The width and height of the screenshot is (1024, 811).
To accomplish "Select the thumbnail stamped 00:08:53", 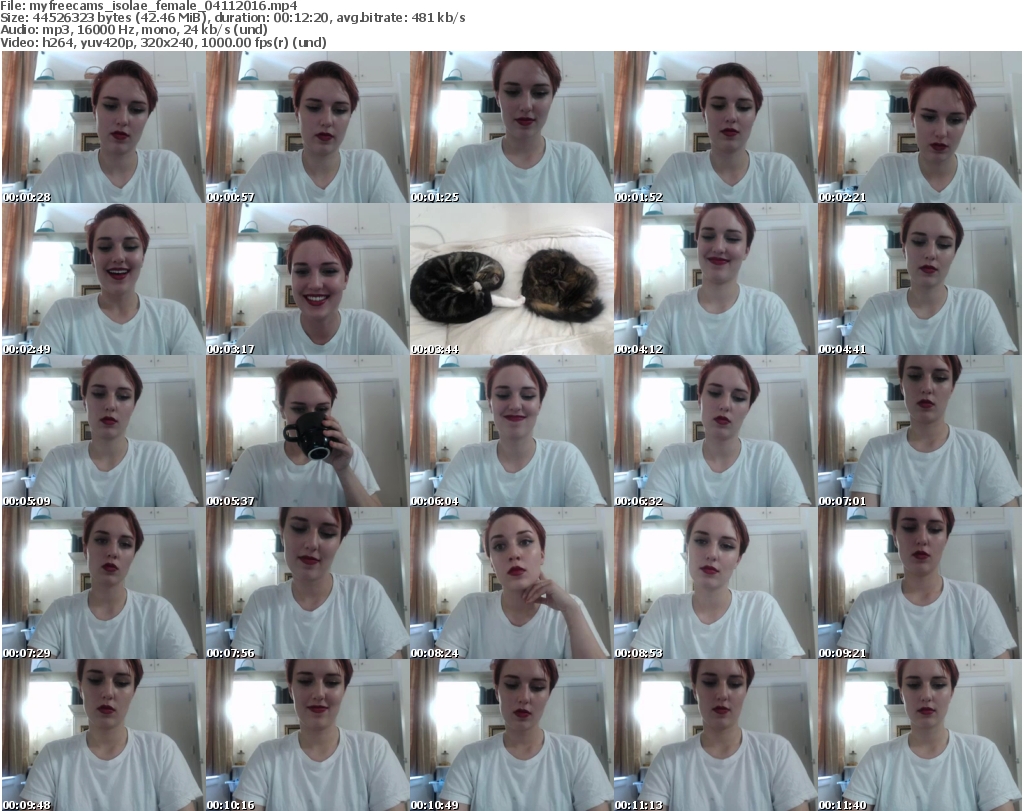I will click(715, 583).
